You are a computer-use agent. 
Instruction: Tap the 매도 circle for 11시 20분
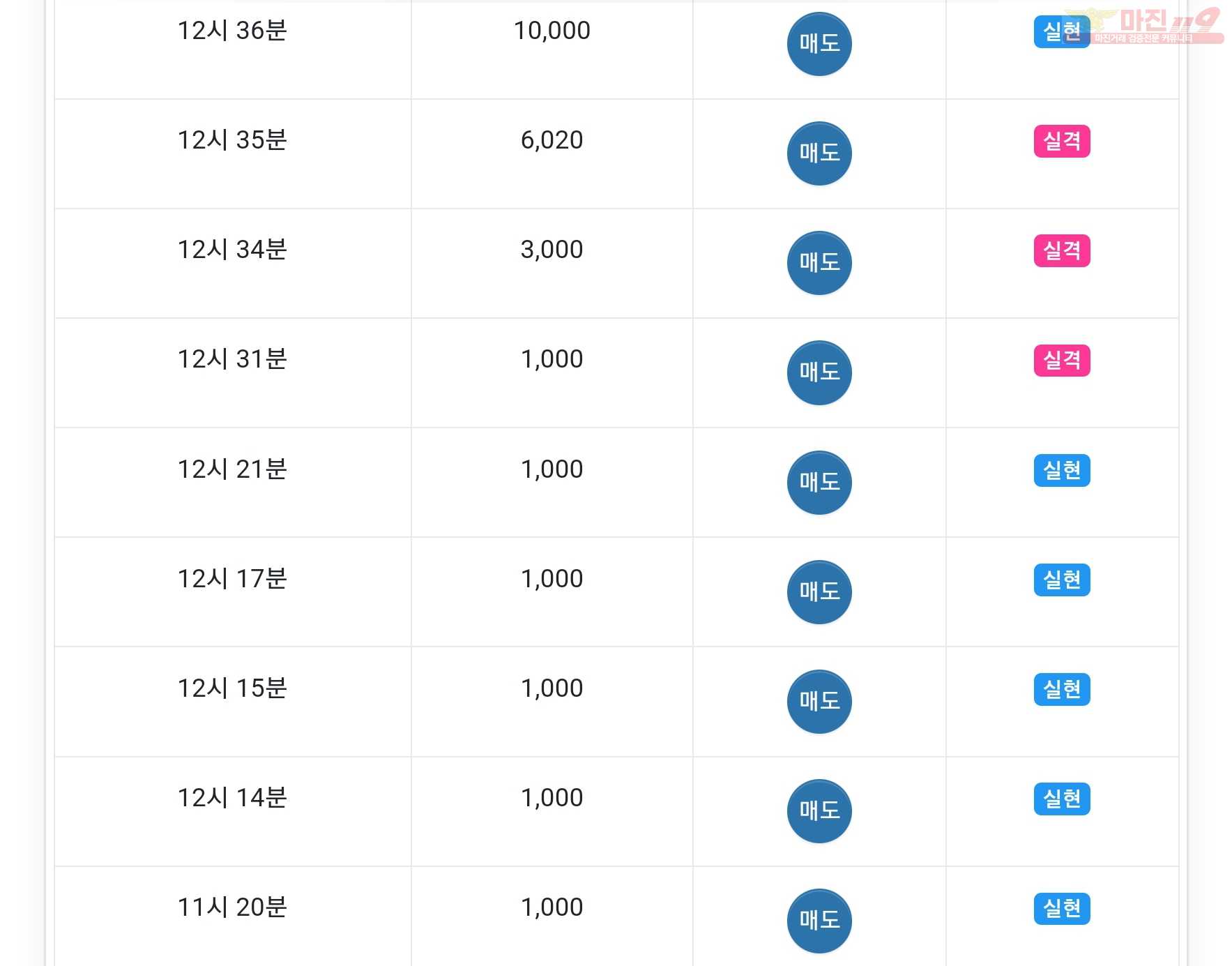(819, 921)
